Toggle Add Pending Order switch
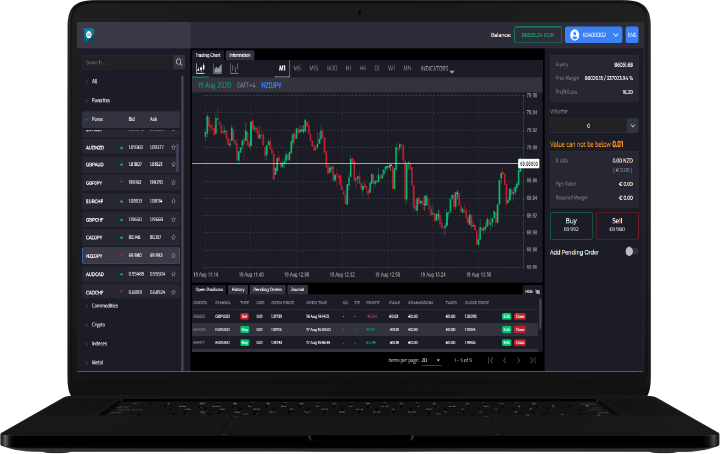720x454 pixels. click(631, 252)
